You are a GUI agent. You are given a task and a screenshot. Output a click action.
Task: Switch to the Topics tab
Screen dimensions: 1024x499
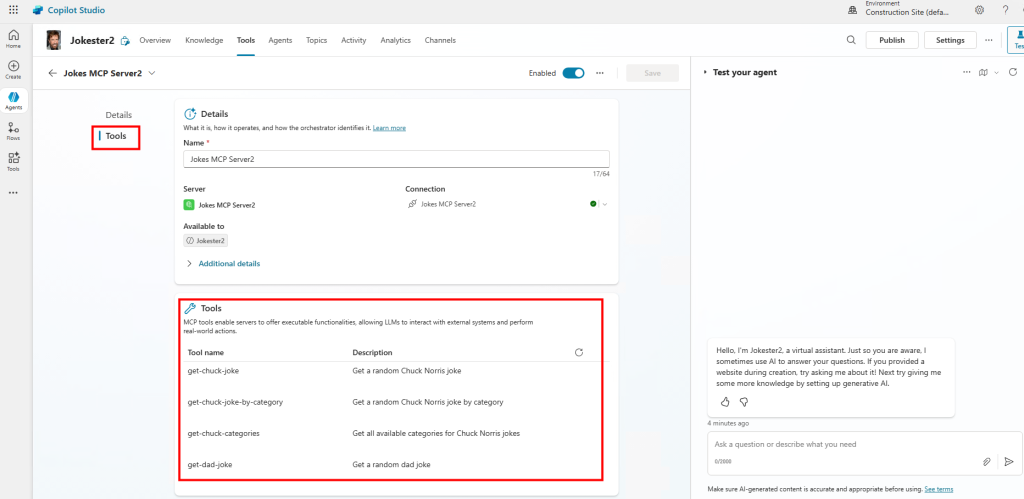pyautogui.click(x=316, y=40)
